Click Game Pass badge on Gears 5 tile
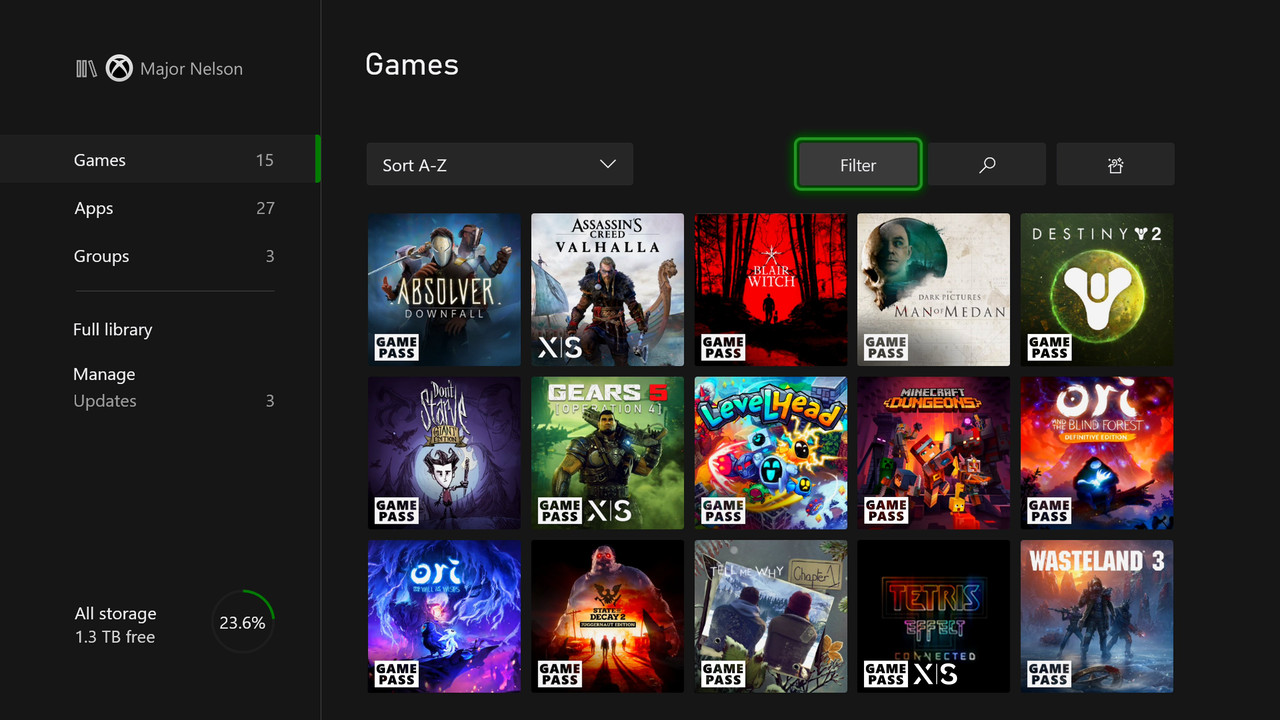 tap(560, 511)
